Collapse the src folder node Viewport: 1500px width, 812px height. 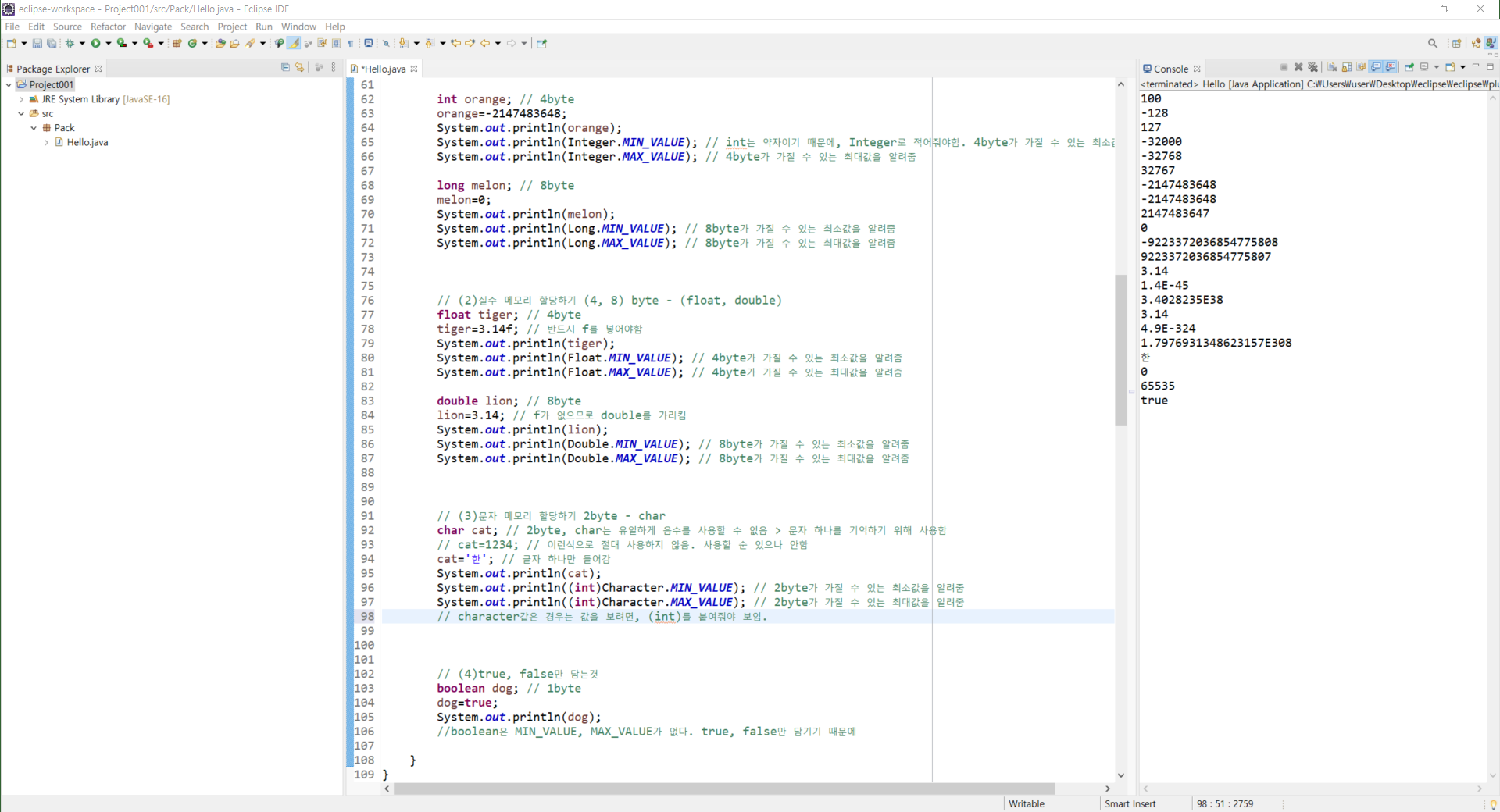click(x=21, y=113)
